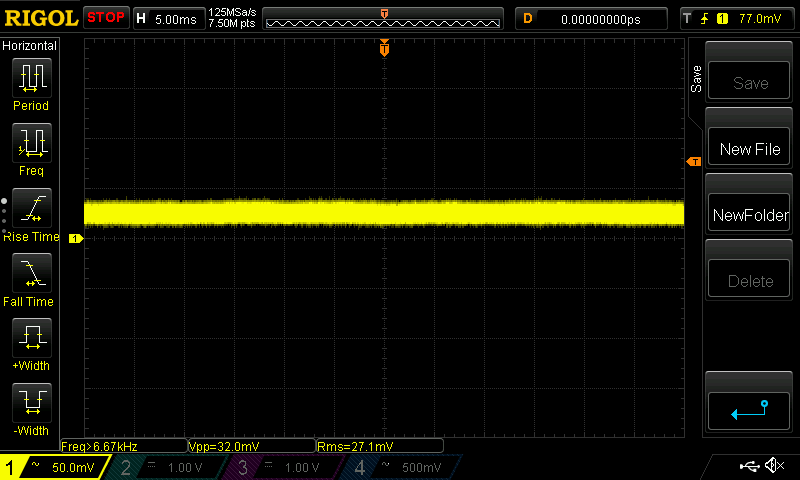Select the Freq measurement icon
Image resolution: width=800 pixels, height=480 pixels.
click(32, 143)
